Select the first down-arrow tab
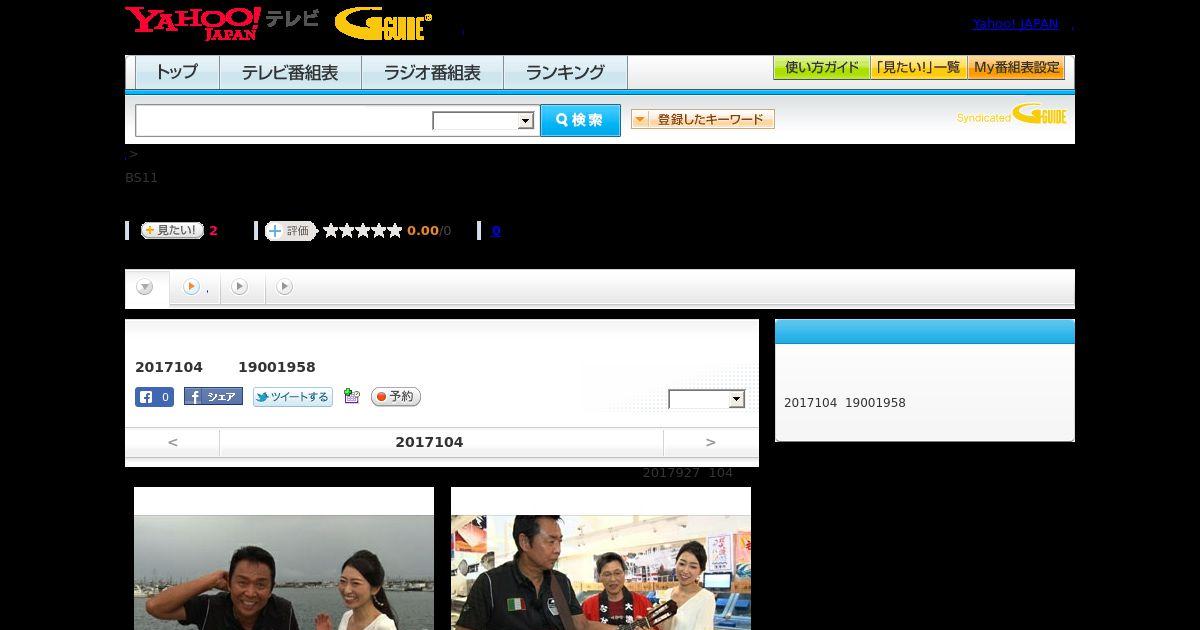 (146, 288)
